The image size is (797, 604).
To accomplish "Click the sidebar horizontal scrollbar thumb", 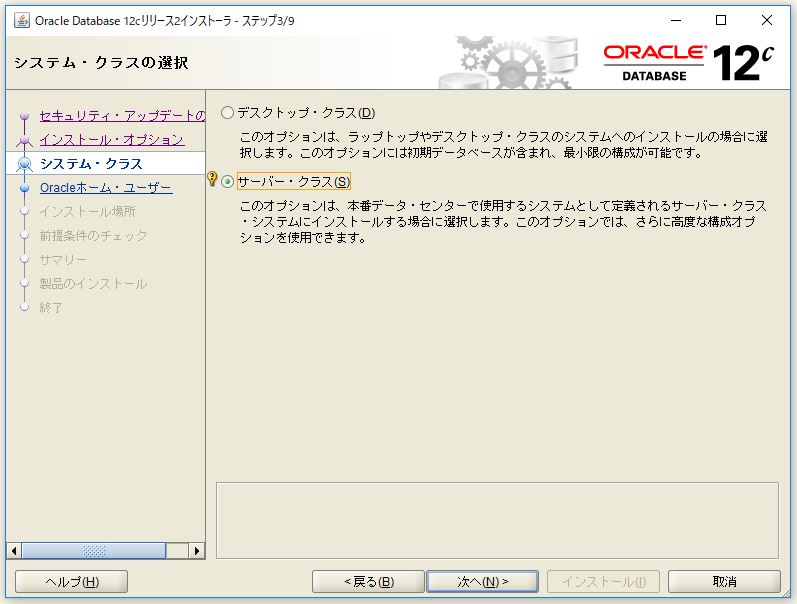I will coord(94,551).
